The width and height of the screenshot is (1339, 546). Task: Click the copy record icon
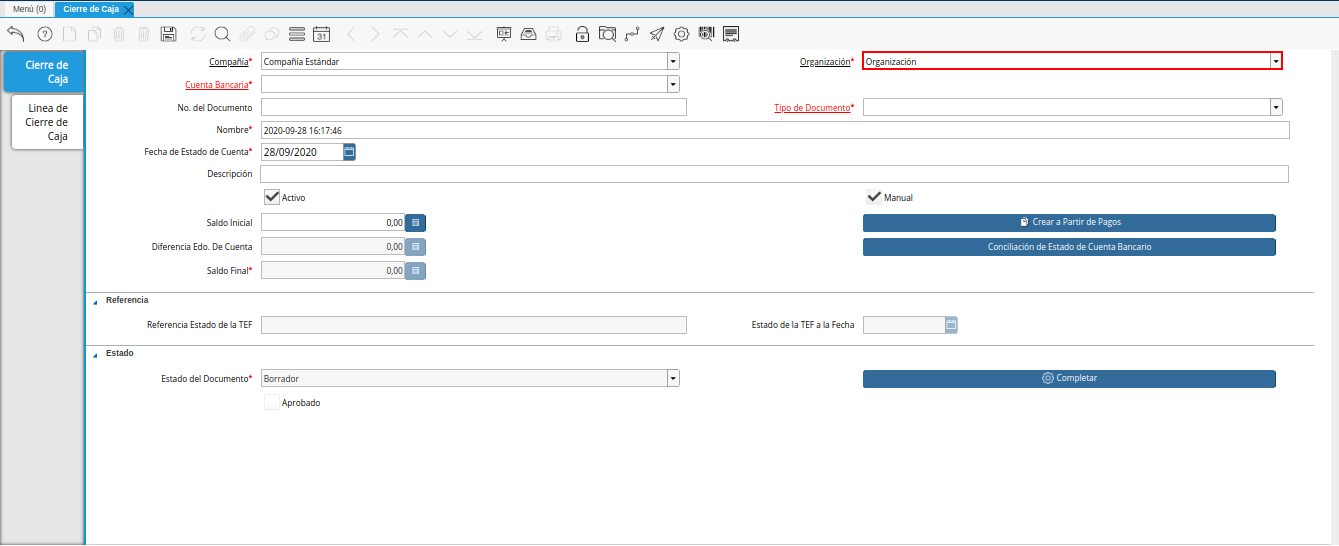[x=94, y=34]
